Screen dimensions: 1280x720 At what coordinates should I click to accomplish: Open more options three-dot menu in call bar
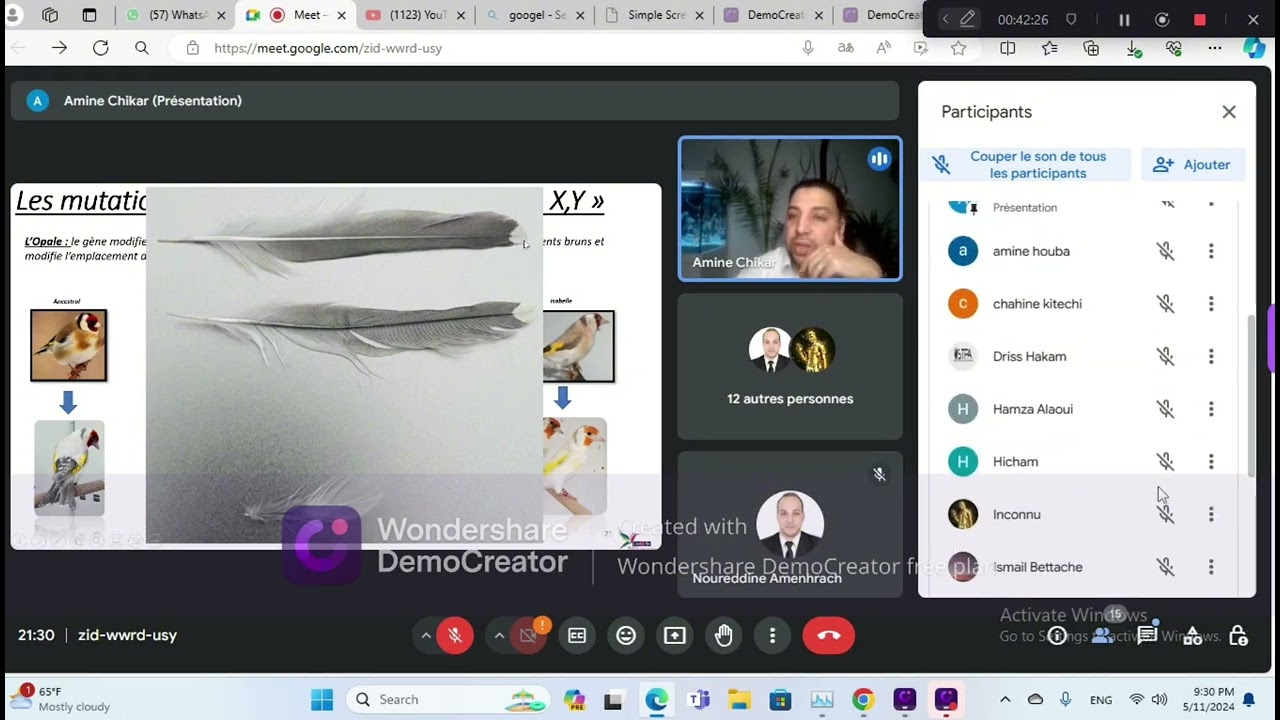(772, 635)
